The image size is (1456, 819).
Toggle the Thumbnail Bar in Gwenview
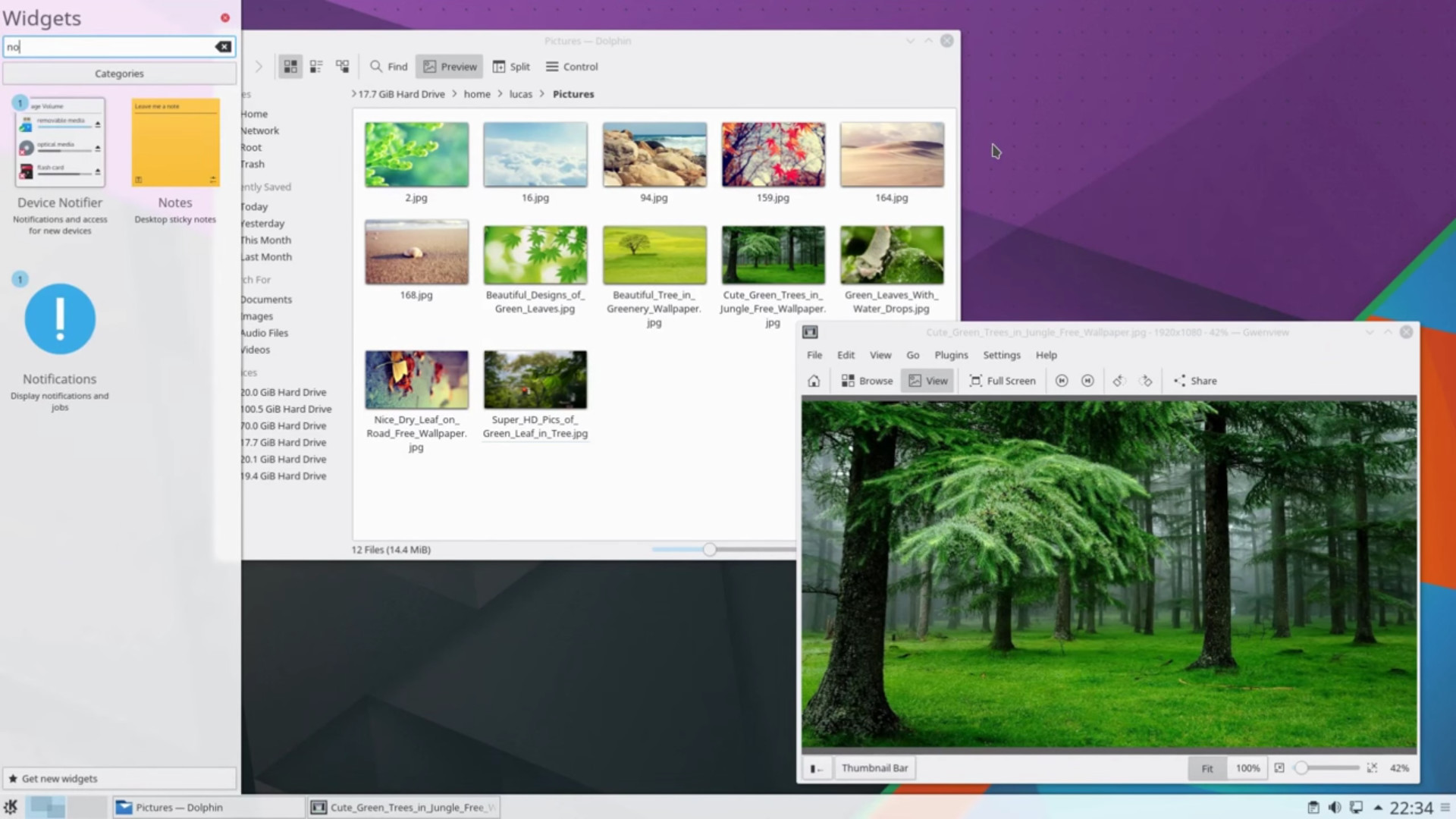(874, 768)
